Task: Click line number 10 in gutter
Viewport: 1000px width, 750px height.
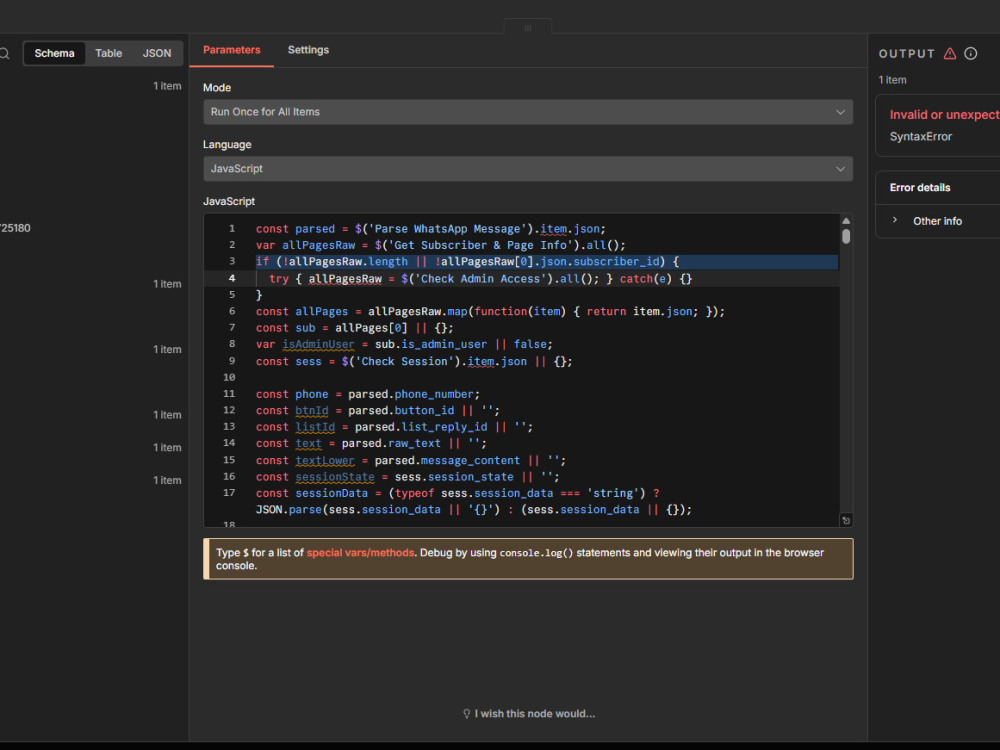Action: [229, 378]
